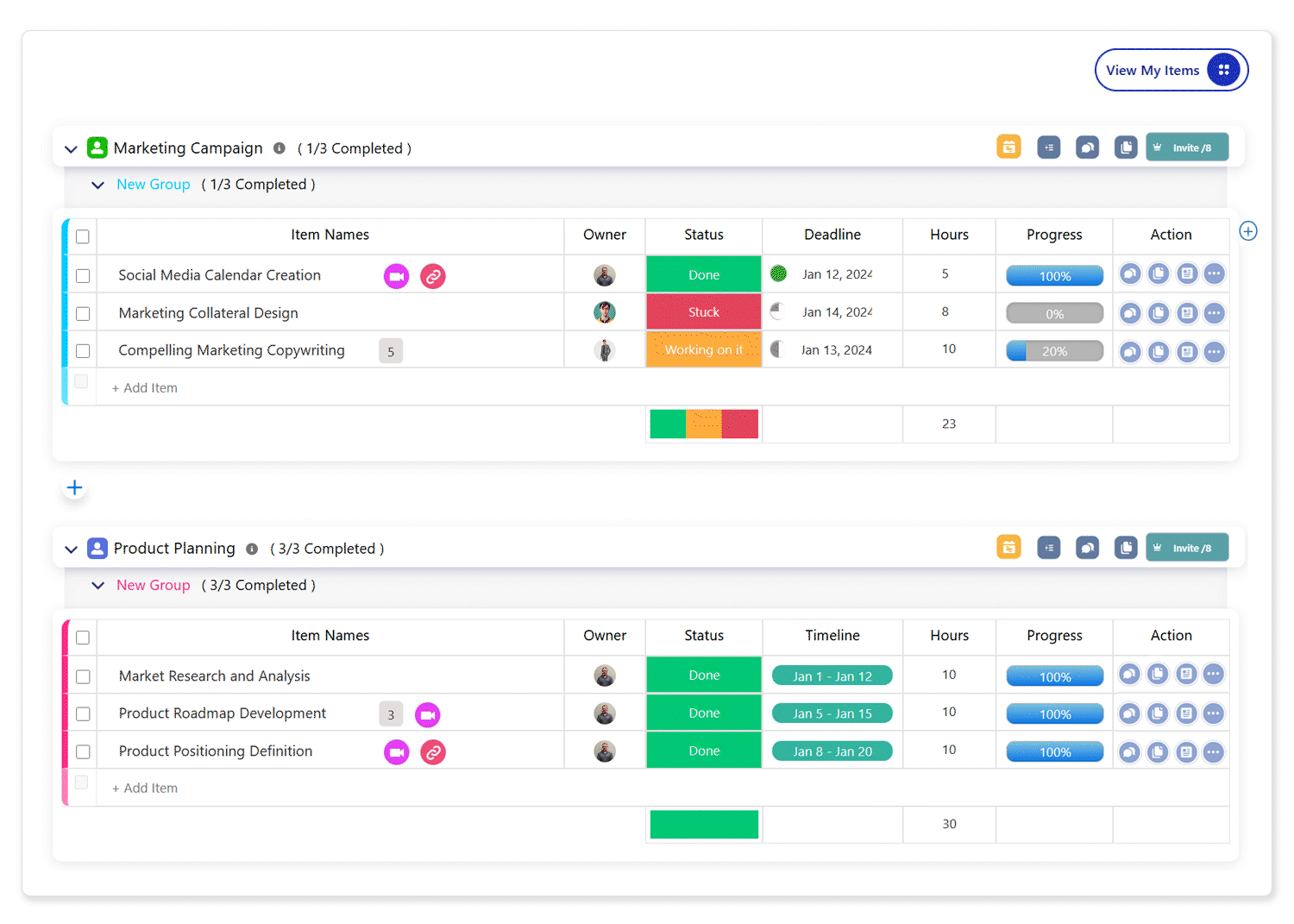Screen dimensions: 1294x924
Task: Open the Product Planning chat bubble icon
Action: (1087, 548)
